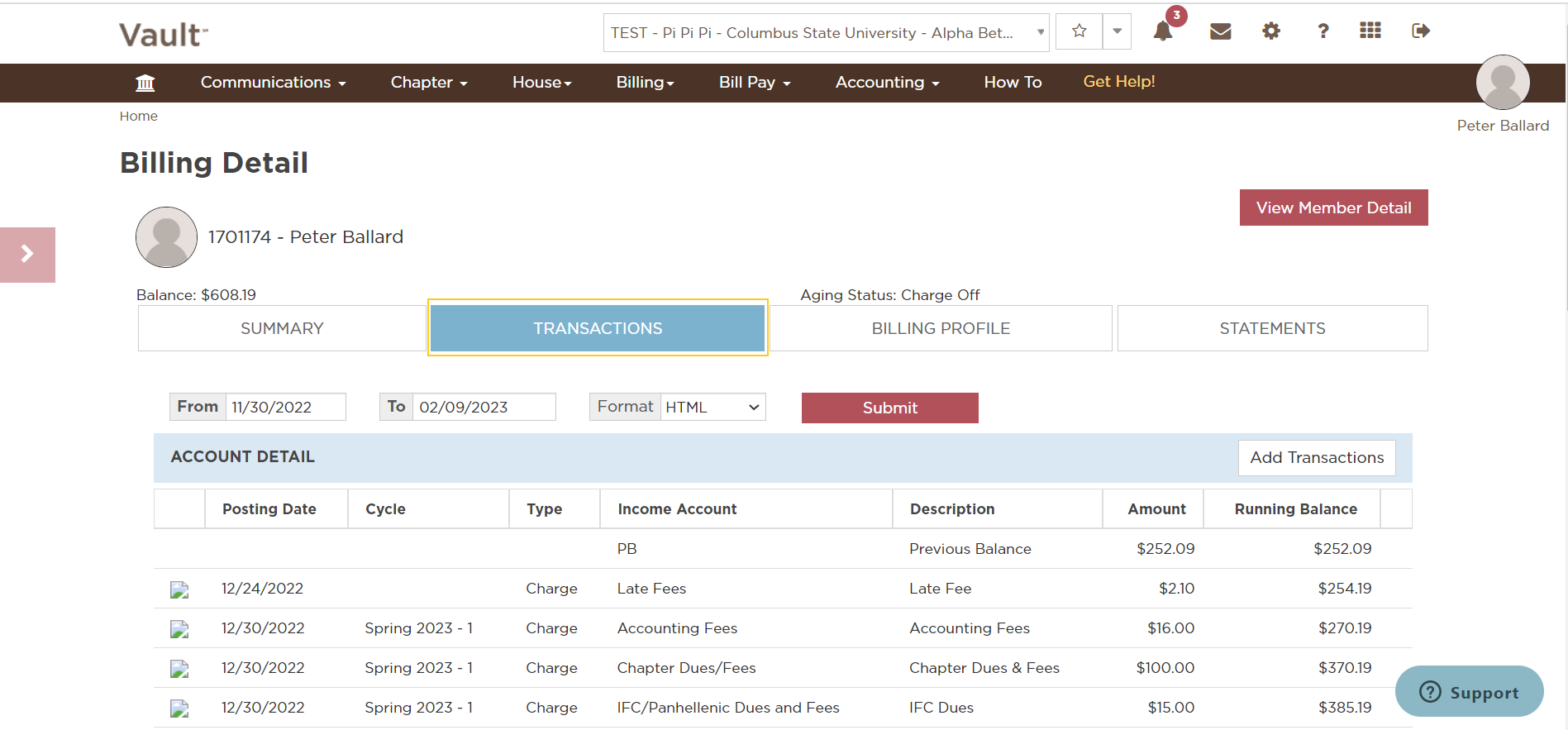Click the help question mark icon
Image resolution: width=1568 pixels, height=730 pixels.
pyautogui.click(x=1323, y=31)
